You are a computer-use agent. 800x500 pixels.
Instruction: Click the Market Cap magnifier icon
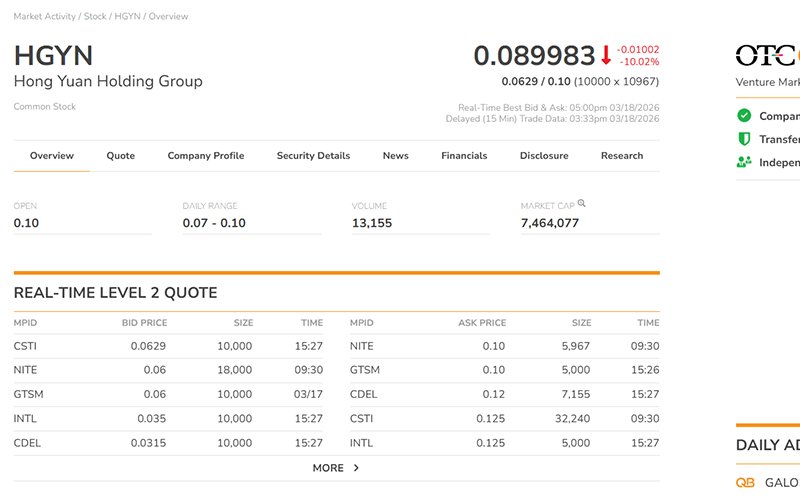(x=581, y=203)
